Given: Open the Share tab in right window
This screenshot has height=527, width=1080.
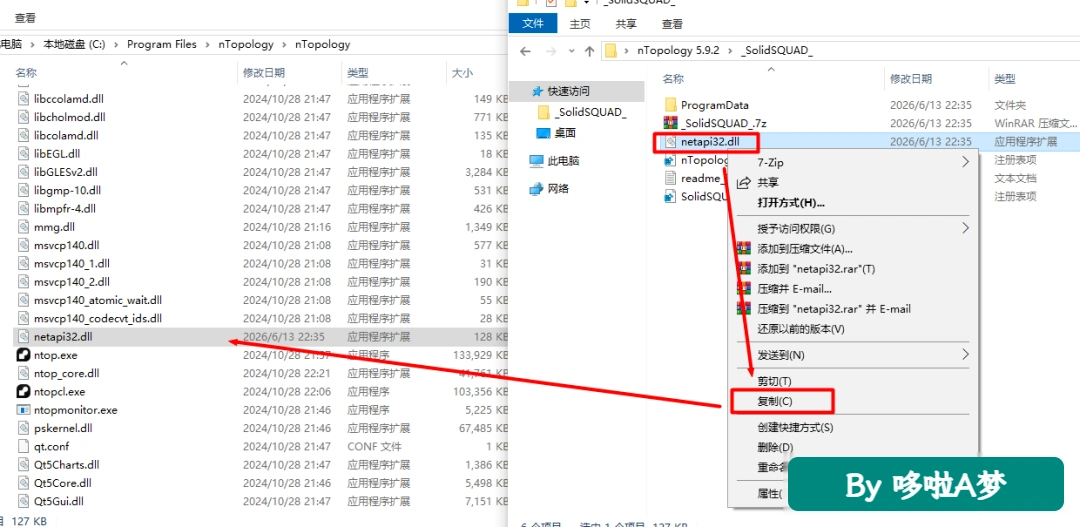Looking at the screenshot, I should tap(626, 23).
